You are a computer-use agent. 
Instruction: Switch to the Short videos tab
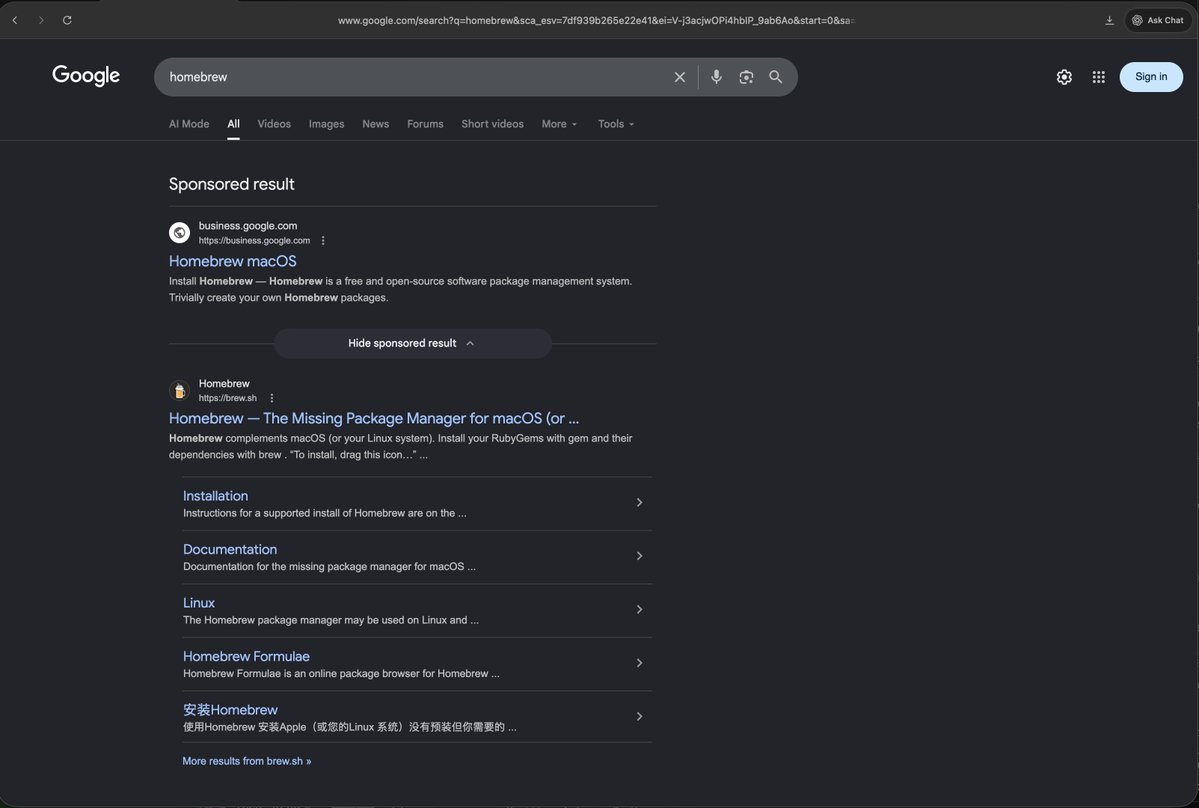coord(492,124)
